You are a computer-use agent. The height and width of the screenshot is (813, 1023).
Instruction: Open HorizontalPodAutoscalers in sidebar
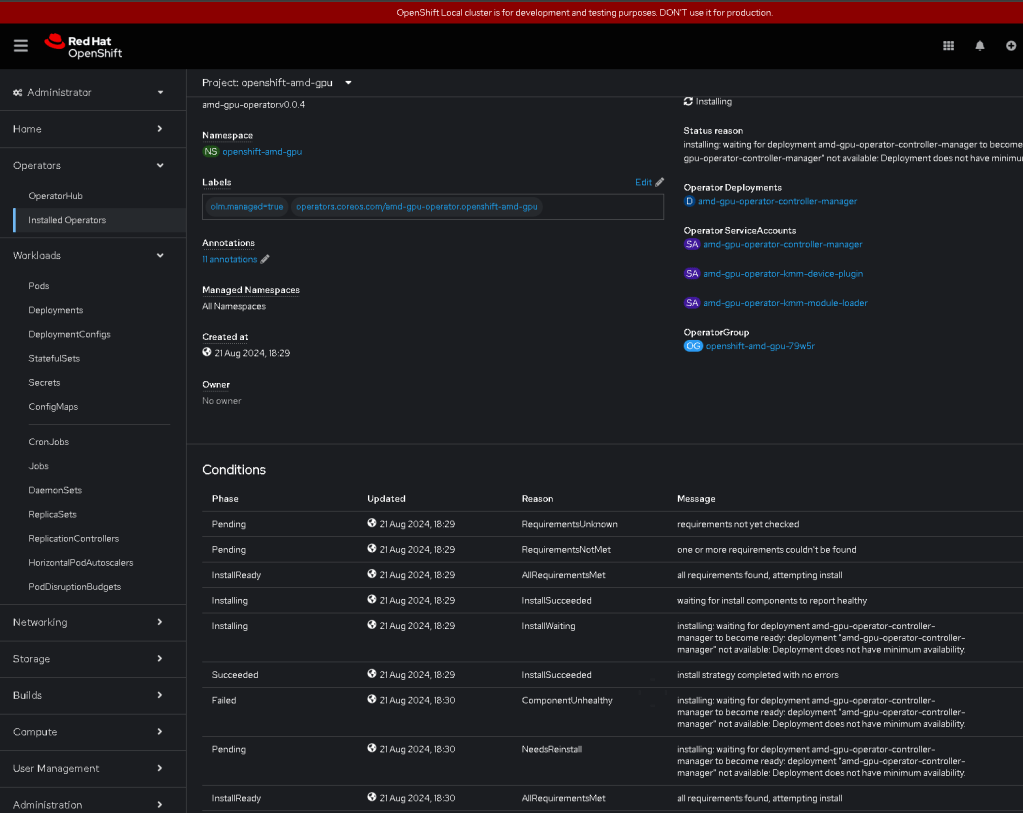pyautogui.click(x=81, y=562)
